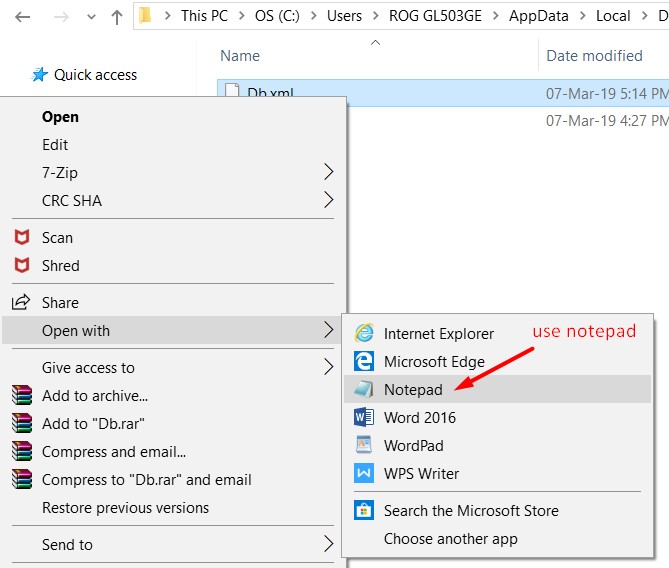The width and height of the screenshot is (669, 568).
Task: Expand the 7-Zip submenu
Action: (60, 172)
